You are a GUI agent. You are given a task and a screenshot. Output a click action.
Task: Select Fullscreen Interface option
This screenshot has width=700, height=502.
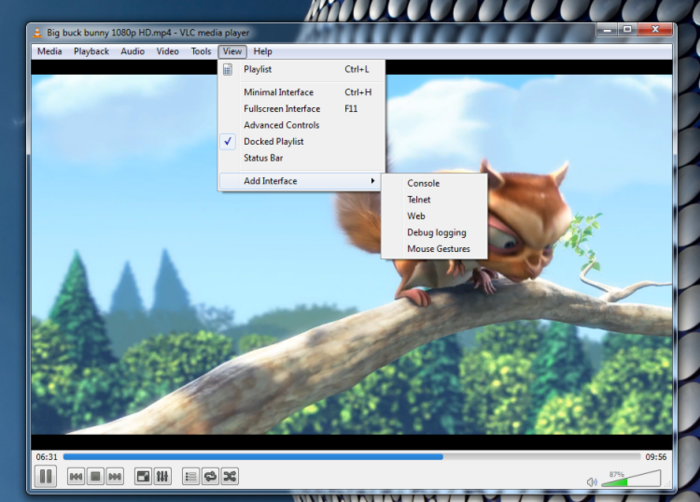[302, 109]
